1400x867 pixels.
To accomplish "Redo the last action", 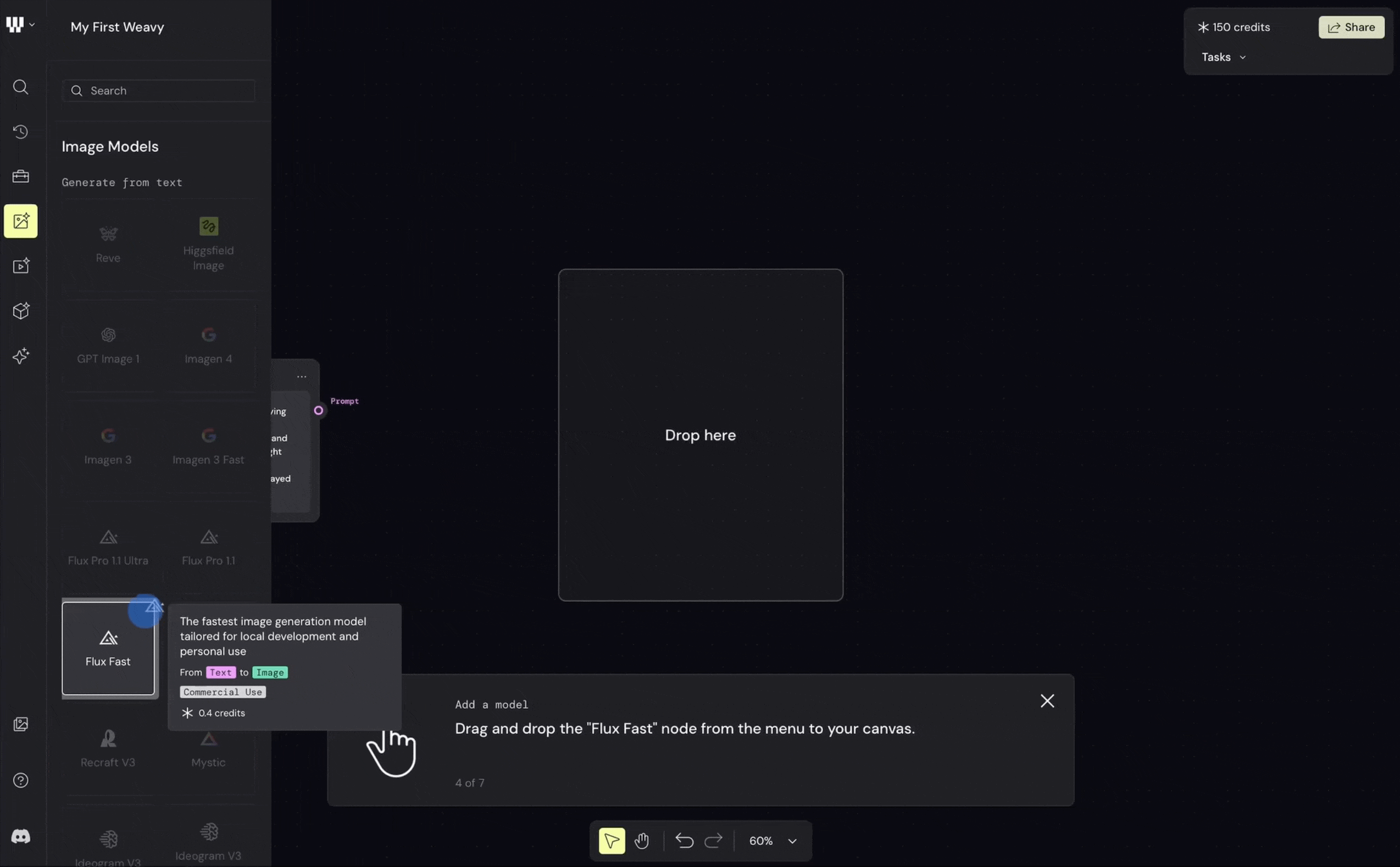I will point(713,841).
